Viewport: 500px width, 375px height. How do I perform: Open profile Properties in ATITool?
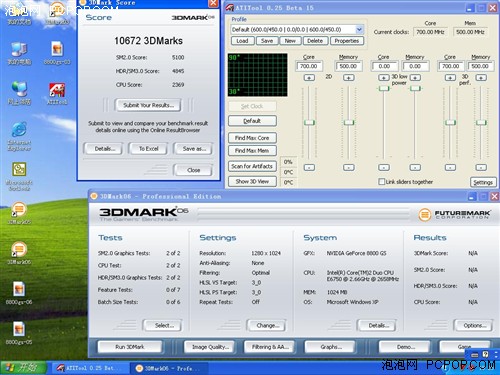click(347, 41)
